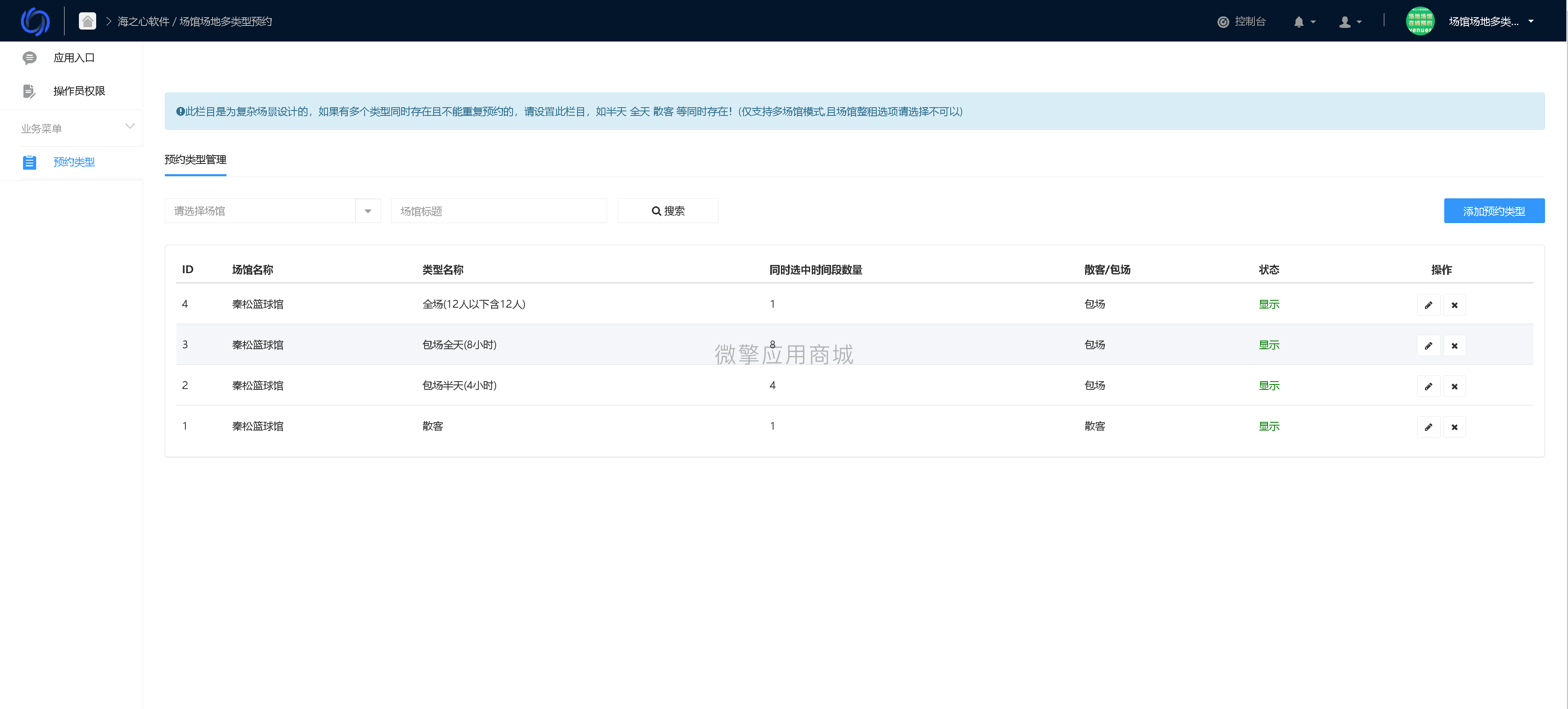Switch to 预约类型管理 tab
1568x709 pixels.
(195, 160)
